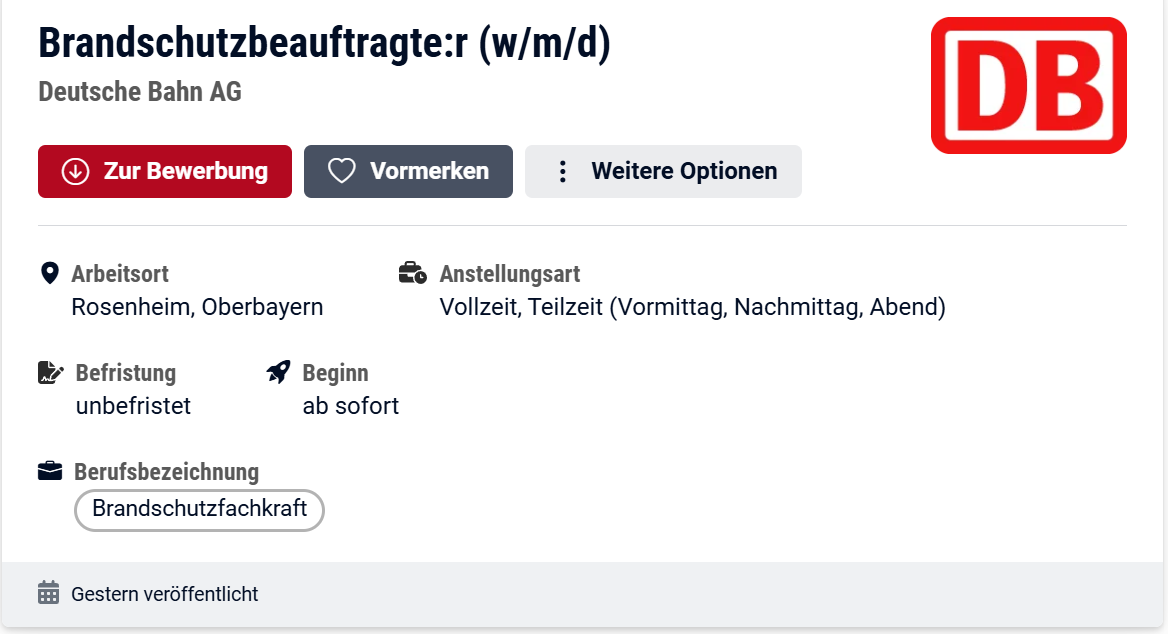The width and height of the screenshot is (1168, 634).
Task: Click the calendar icon beside Gestern veröffentlicht
Action: tap(48, 593)
